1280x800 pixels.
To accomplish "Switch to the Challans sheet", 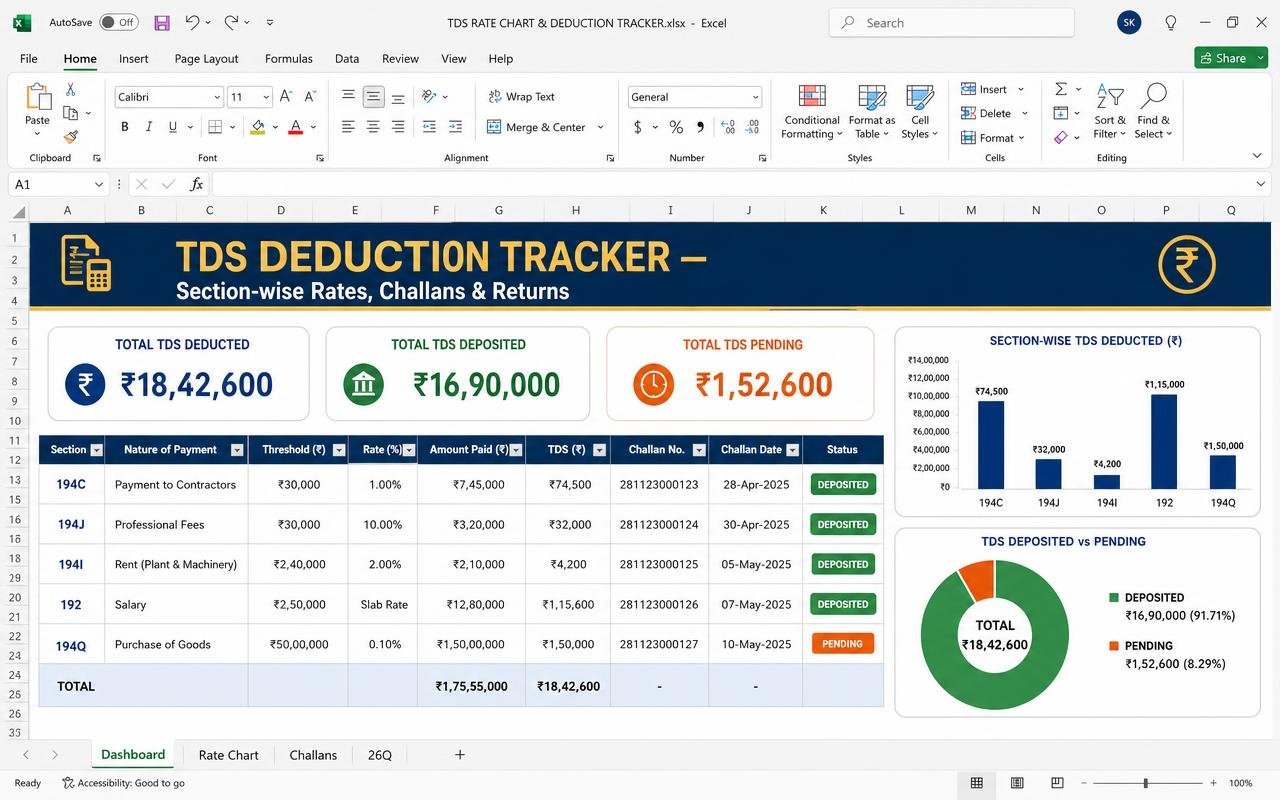I will pyautogui.click(x=313, y=755).
